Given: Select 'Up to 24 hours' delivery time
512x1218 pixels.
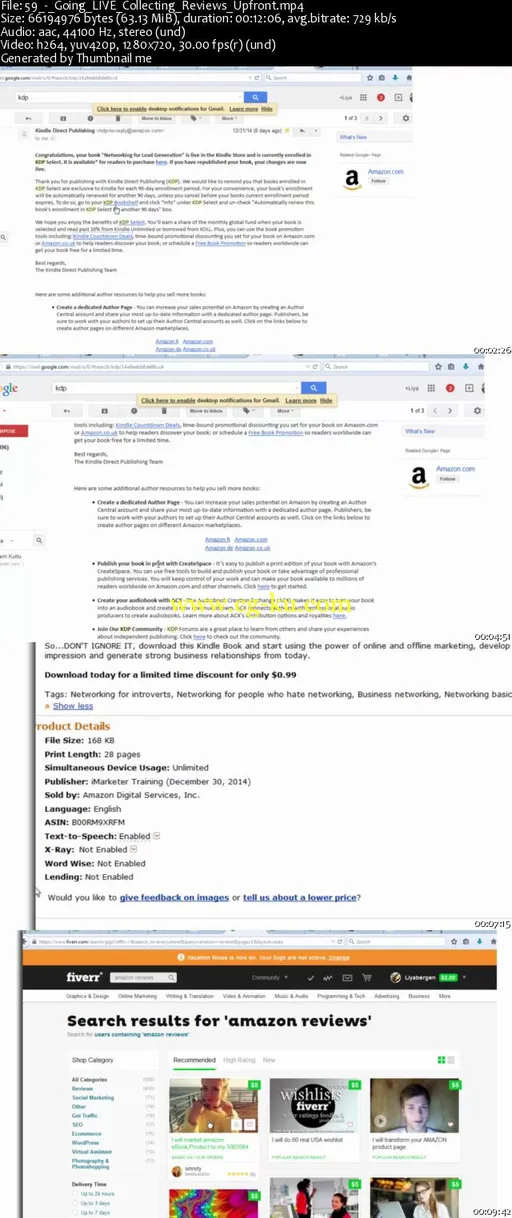Looking at the screenshot, I should pos(95,1195).
